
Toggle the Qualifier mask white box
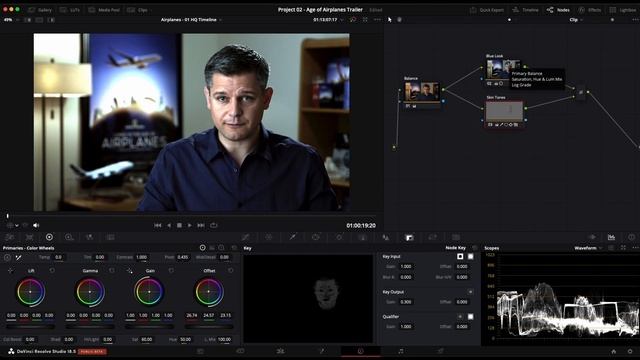[470, 317]
